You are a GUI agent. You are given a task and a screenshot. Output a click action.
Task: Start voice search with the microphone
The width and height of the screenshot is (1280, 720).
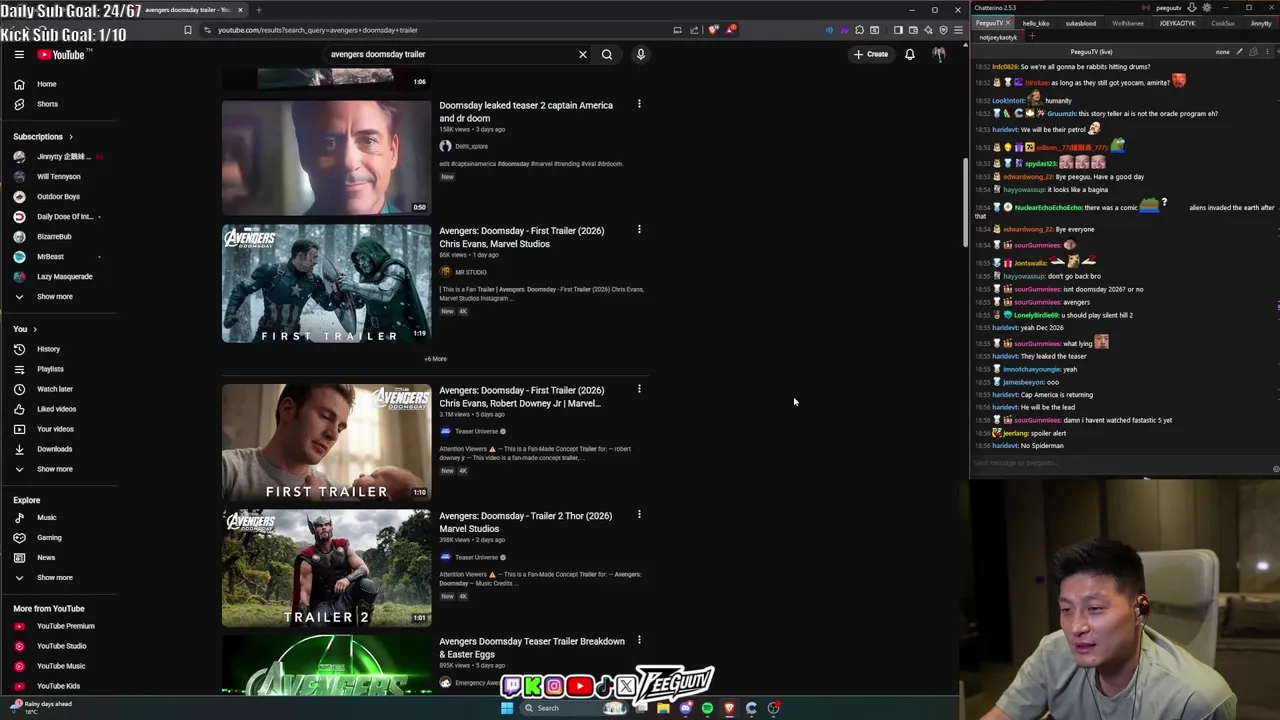(641, 55)
